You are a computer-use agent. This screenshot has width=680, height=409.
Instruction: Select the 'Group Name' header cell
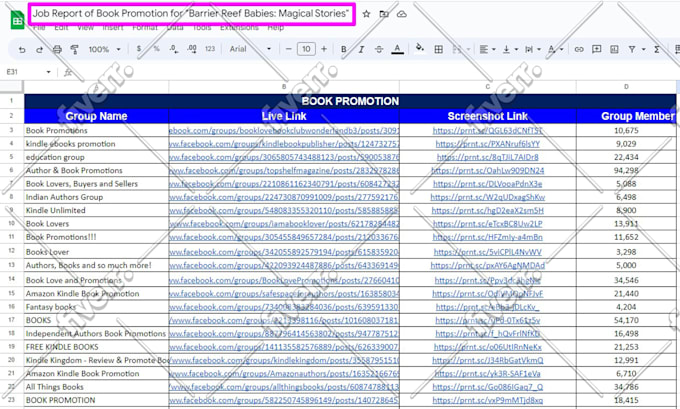[x=96, y=116]
